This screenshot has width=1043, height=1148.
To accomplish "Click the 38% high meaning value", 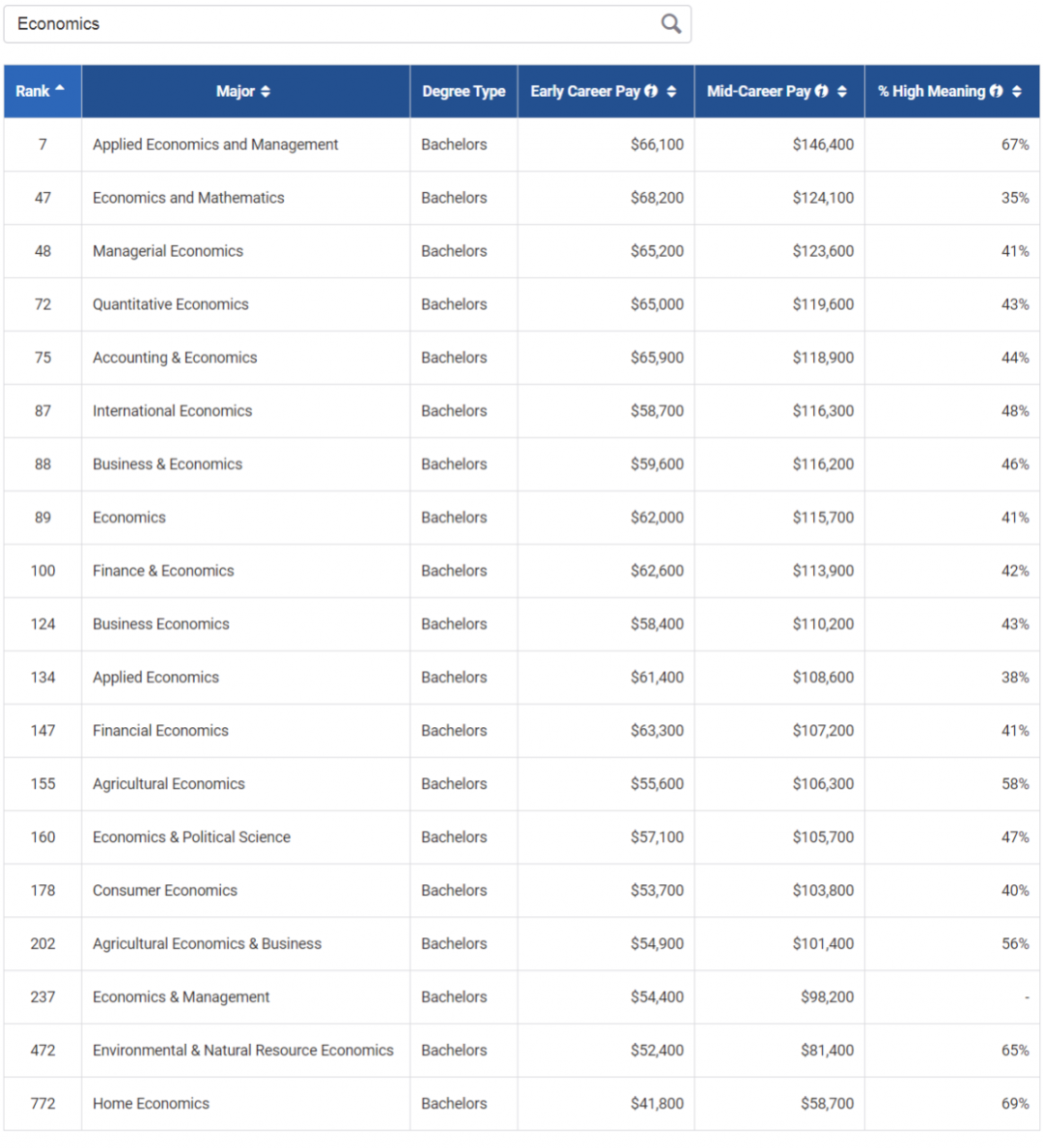I will coord(1015,677).
